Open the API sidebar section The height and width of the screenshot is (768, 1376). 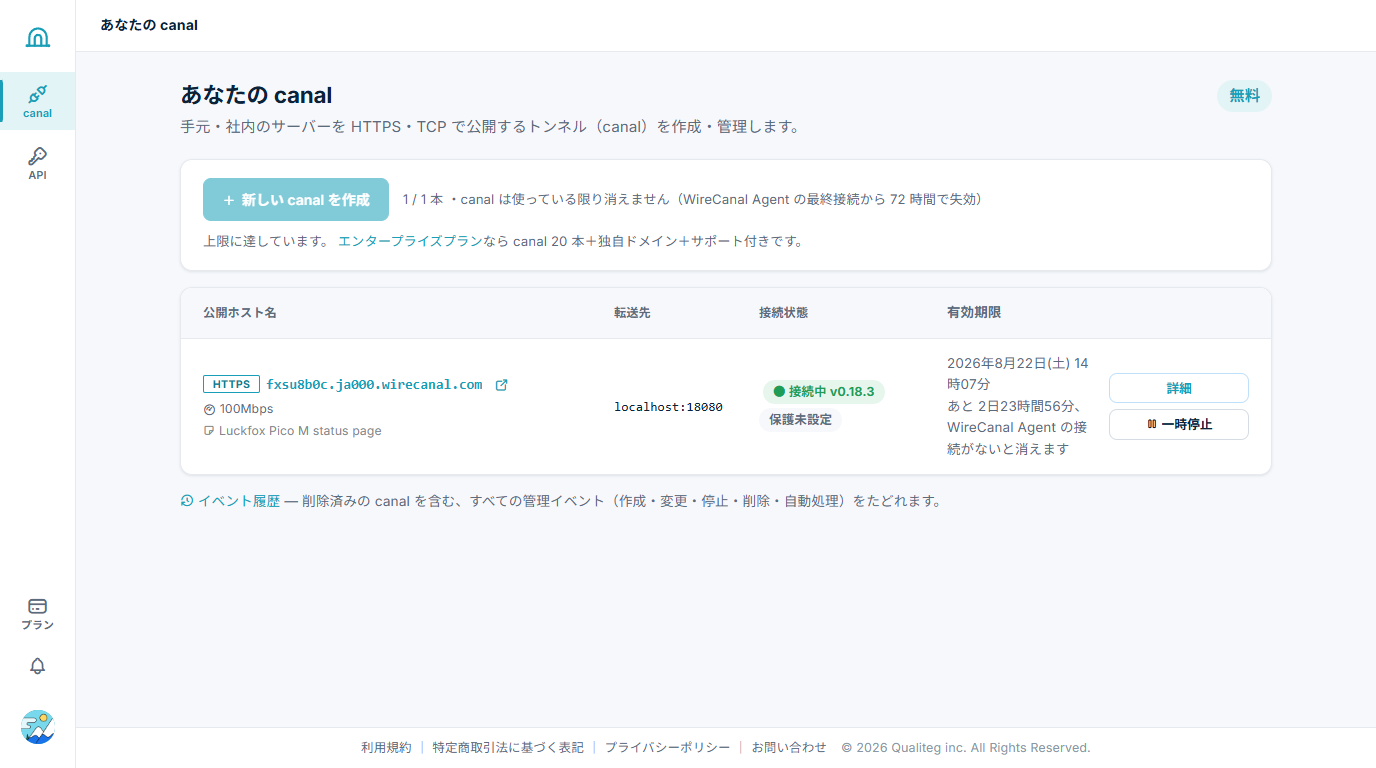pos(38,163)
